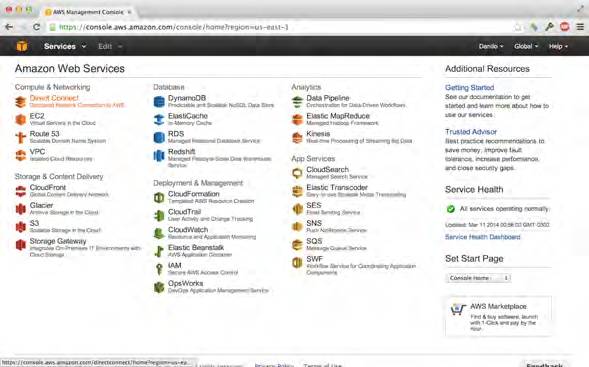Click the EC2 service icon
Screen dimensions: 589x367
tap(21, 119)
